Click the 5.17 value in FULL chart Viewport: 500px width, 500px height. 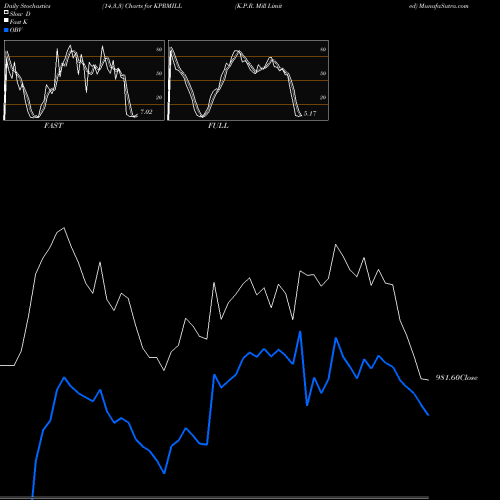(x=310, y=114)
